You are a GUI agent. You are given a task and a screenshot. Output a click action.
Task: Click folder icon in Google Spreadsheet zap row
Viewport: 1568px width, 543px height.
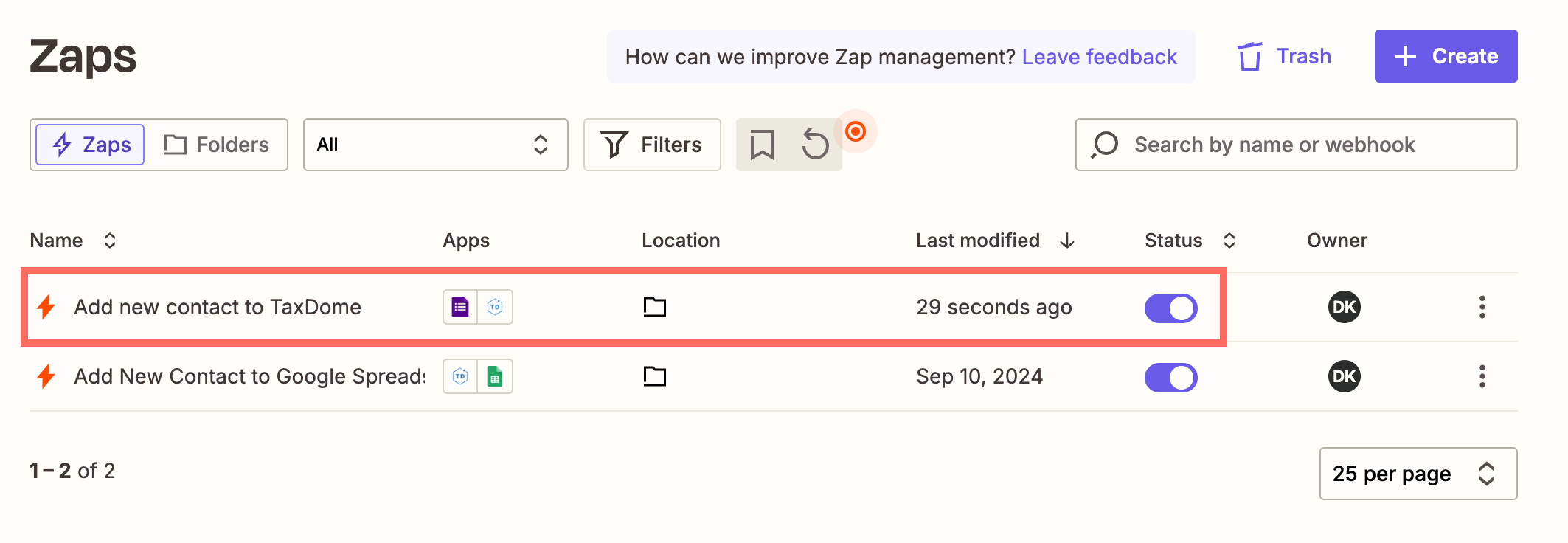coord(654,376)
